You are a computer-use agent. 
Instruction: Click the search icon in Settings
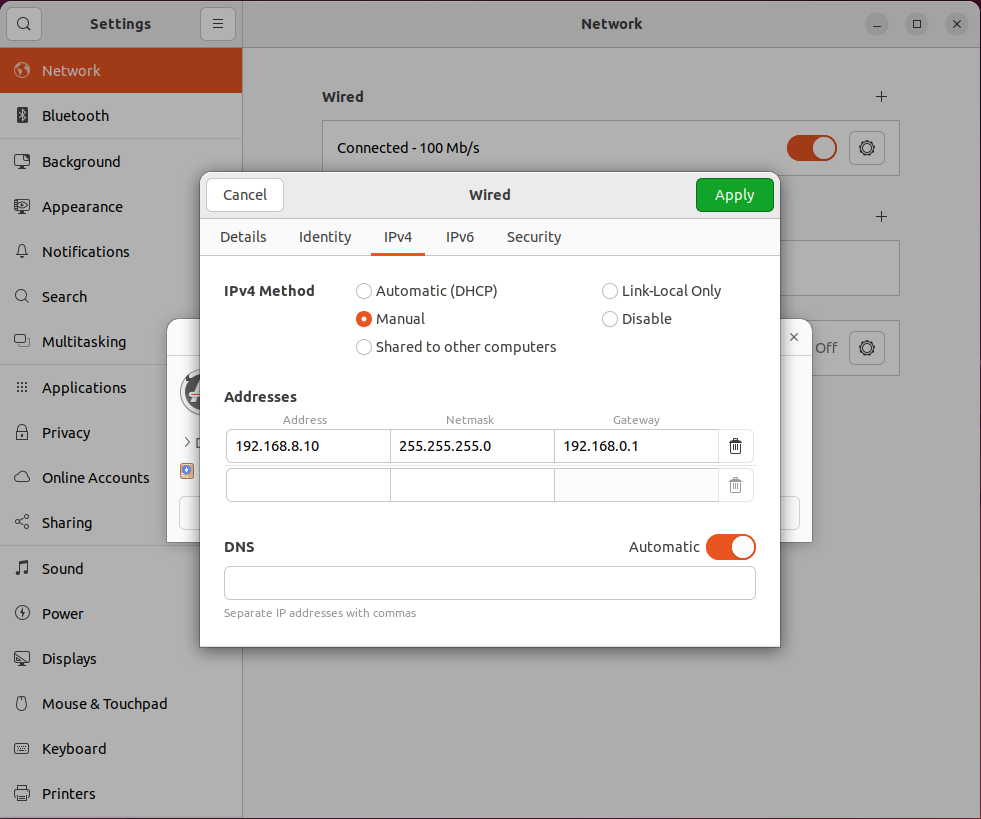[x=24, y=23]
